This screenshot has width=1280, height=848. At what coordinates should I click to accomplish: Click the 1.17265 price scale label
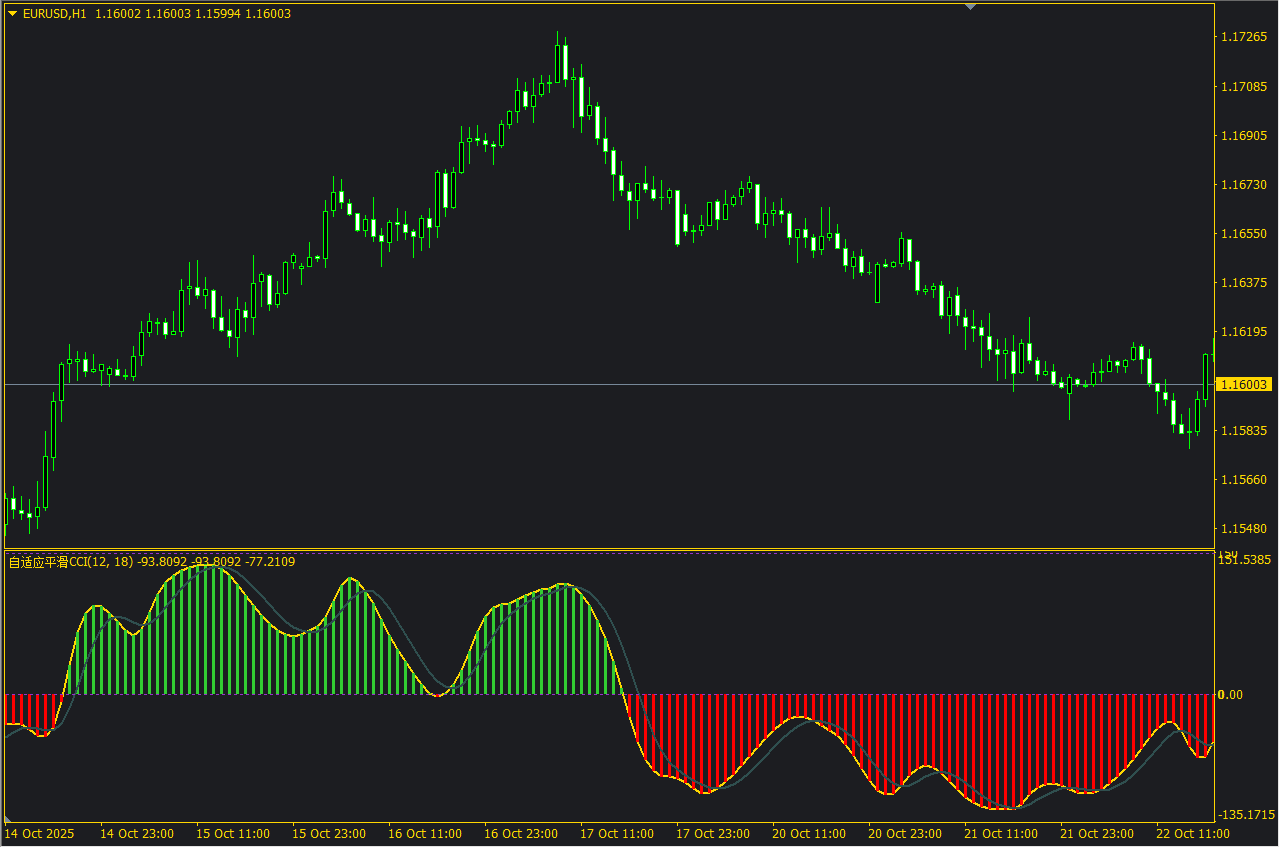click(x=1244, y=37)
